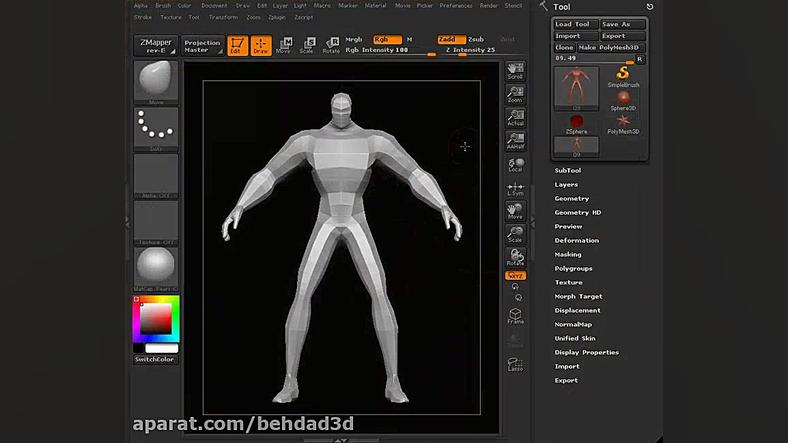The image size is (788, 443).
Task: Select the Rotate tool in top shelf
Action: pos(330,45)
